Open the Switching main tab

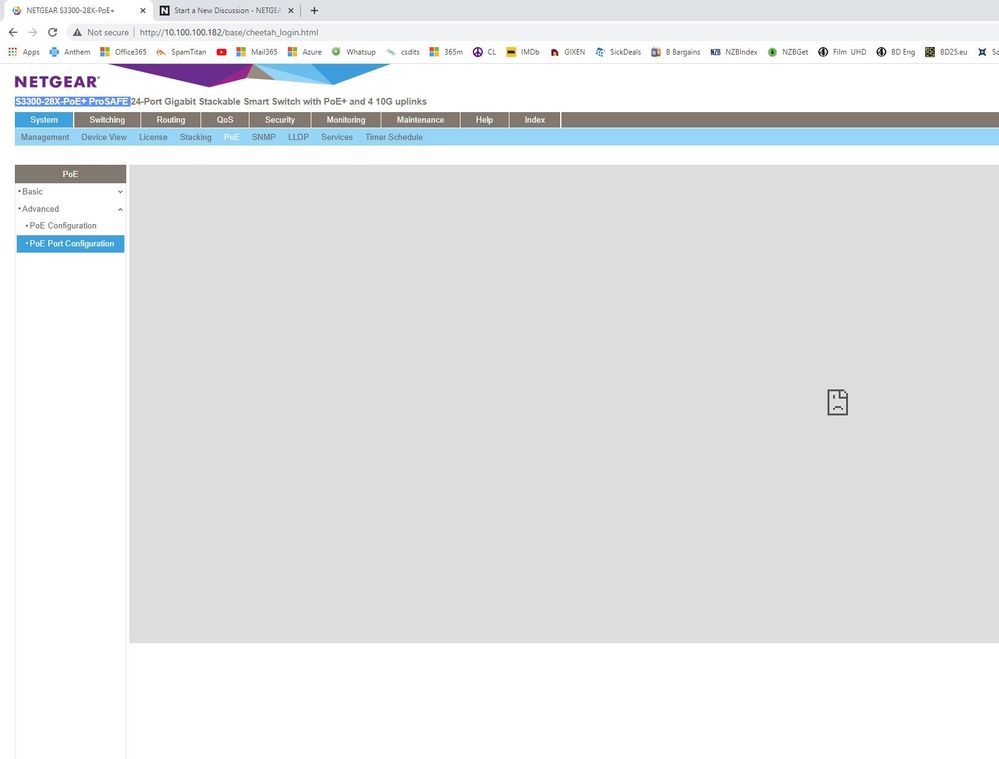click(x=107, y=120)
